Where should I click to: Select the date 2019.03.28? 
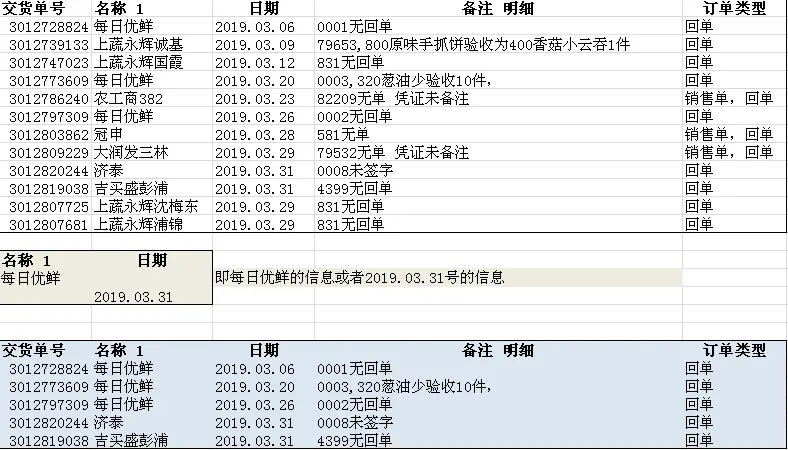255,135
